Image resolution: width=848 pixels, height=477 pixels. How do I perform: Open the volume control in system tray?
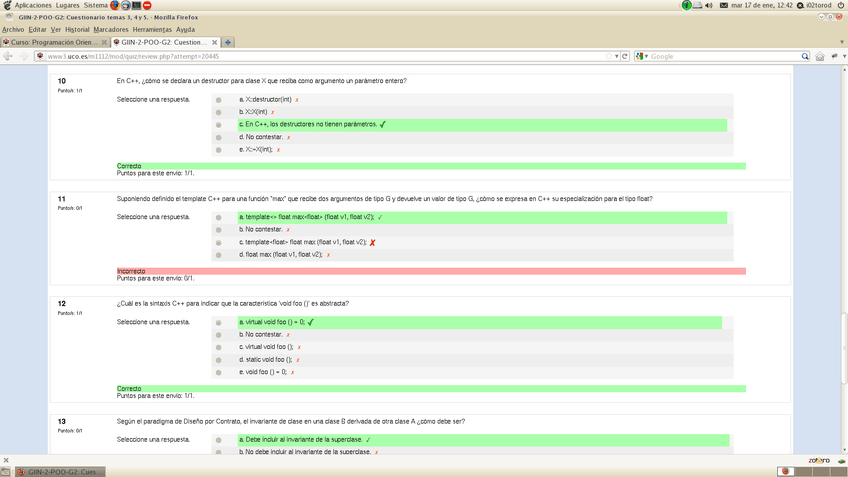709,5
